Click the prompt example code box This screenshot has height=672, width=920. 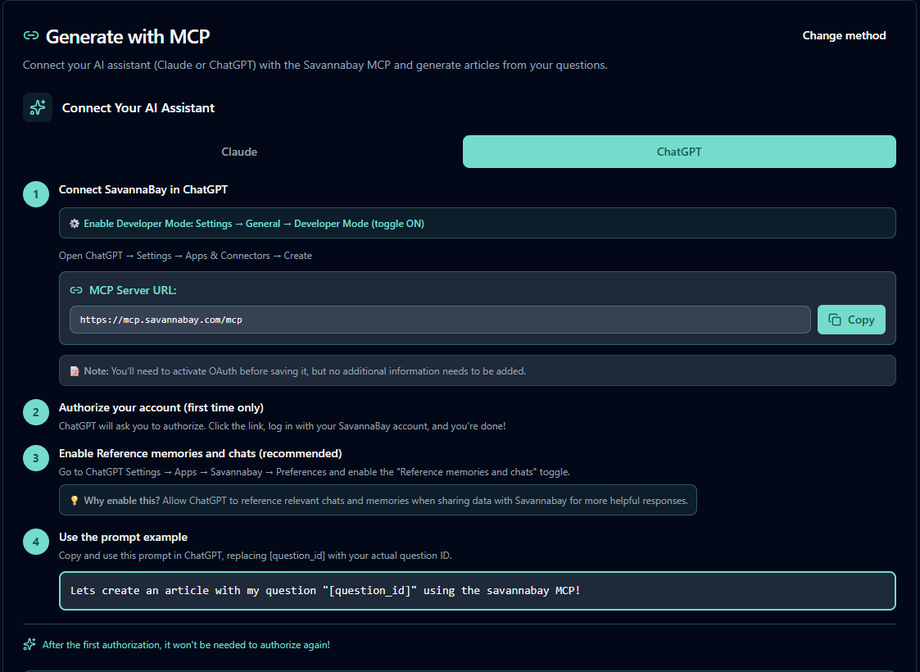(477, 591)
